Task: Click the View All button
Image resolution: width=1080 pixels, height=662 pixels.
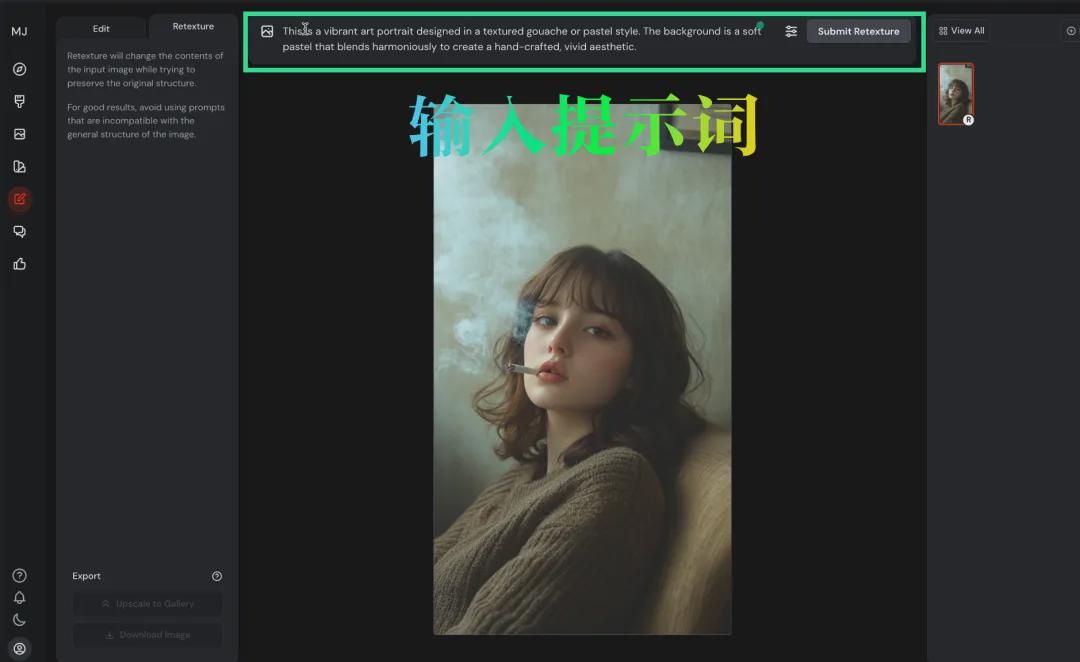Action: tap(960, 30)
